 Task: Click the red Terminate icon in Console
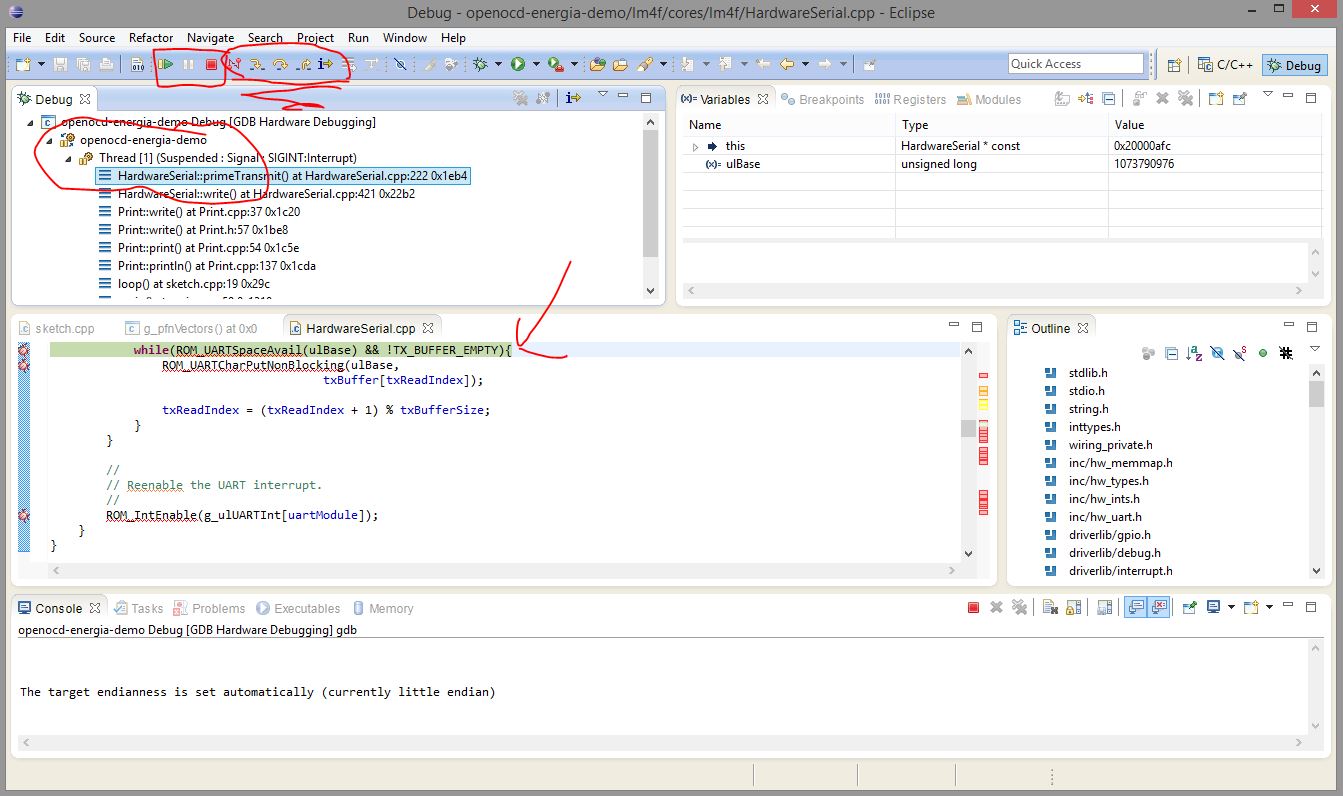point(973,607)
